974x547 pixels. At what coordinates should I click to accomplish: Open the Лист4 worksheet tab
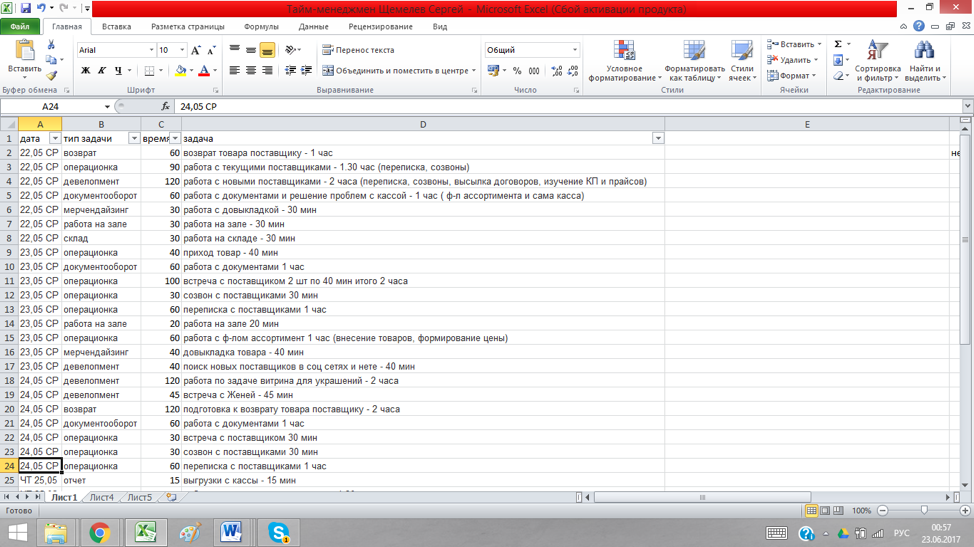[x=101, y=497]
